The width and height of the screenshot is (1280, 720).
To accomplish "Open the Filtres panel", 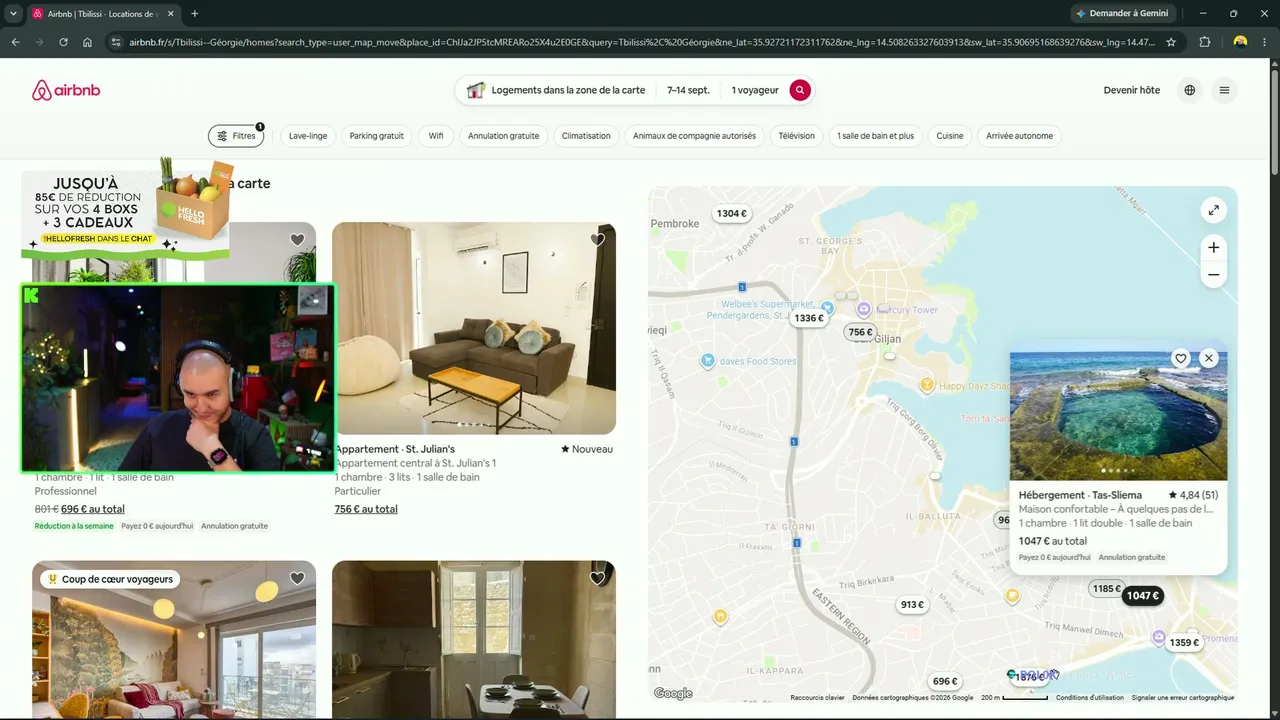I will point(237,136).
